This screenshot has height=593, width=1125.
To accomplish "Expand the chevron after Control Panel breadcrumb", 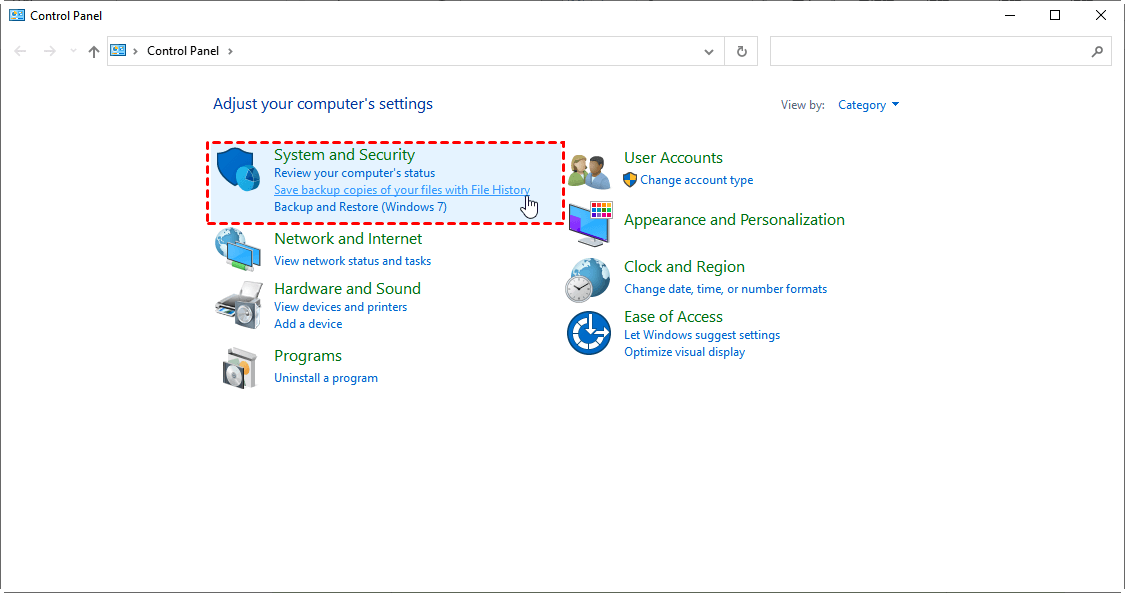I will [230, 51].
